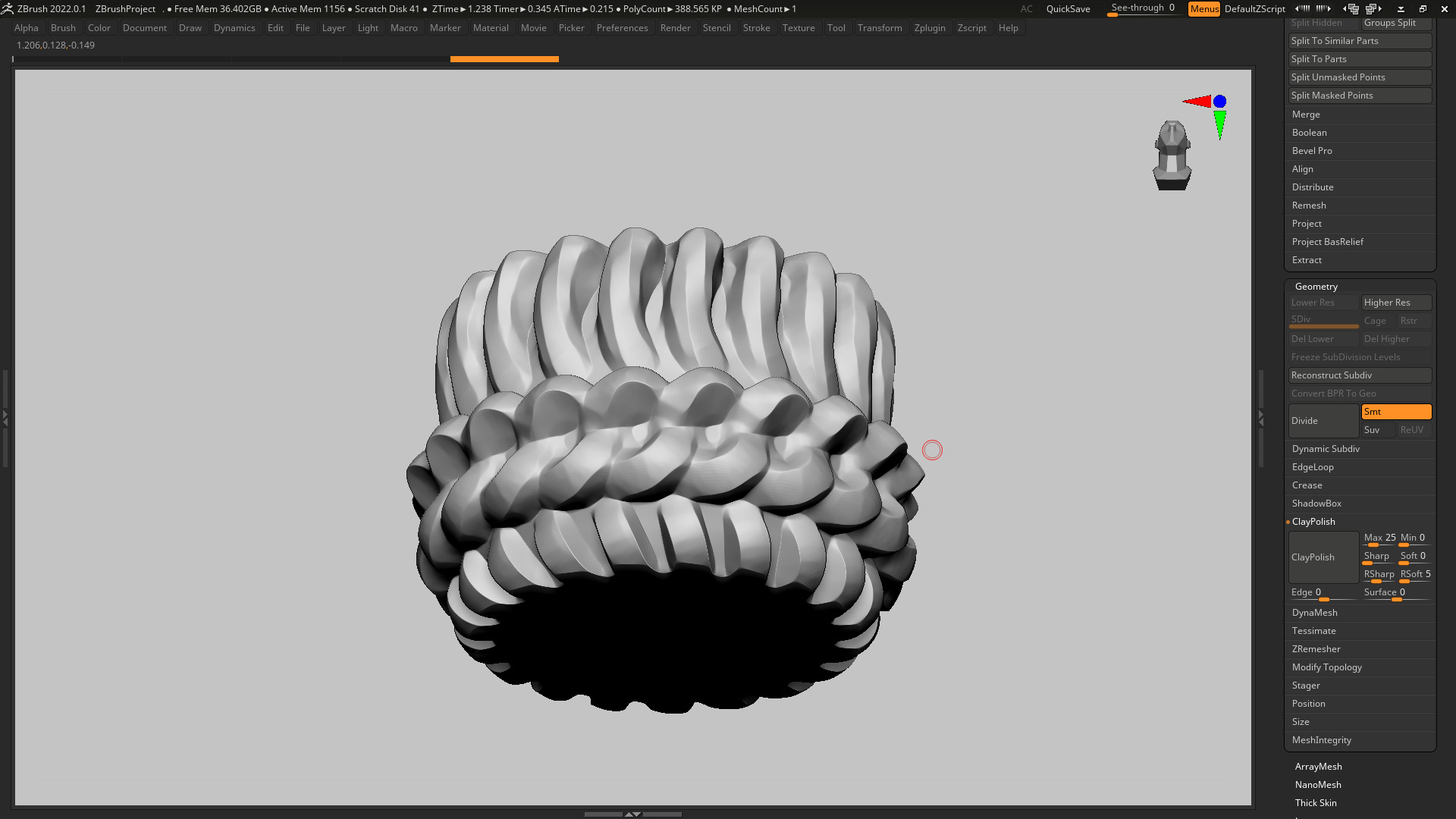Click right tray divider arrow handle
The image size is (1456, 819).
(1261, 417)
